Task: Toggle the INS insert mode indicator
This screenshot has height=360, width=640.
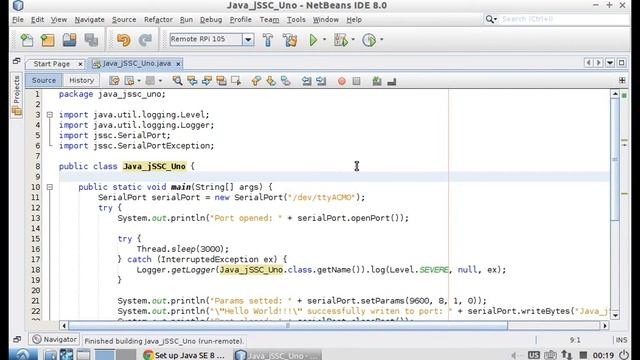Action: point(621,340)
